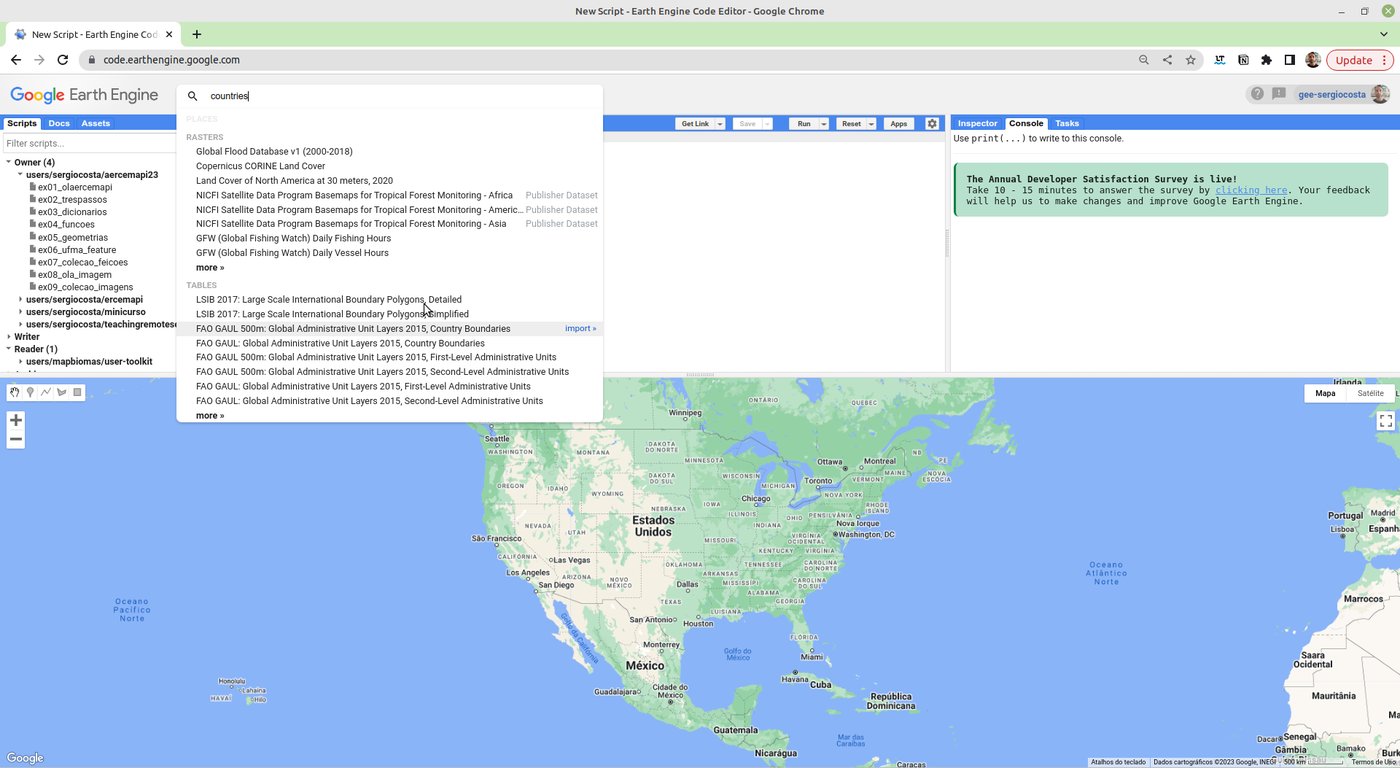Switch to the Assets tab
This screenshot has width=1400, height=768.
point(96,124)
